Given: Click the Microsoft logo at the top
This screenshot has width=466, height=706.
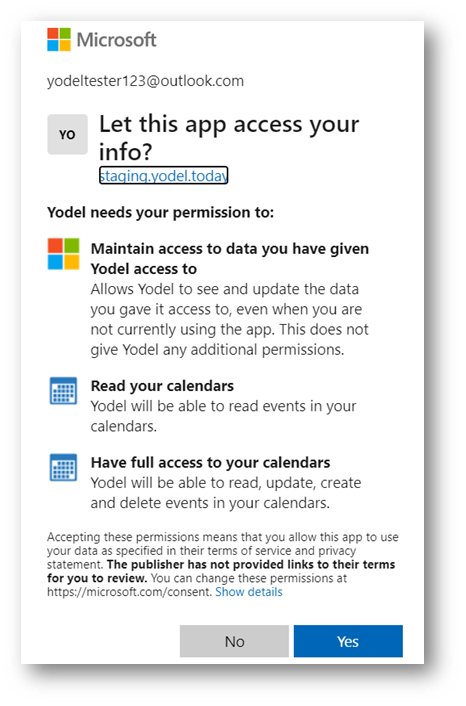Looking at the screenshot, I should [59, 40].
